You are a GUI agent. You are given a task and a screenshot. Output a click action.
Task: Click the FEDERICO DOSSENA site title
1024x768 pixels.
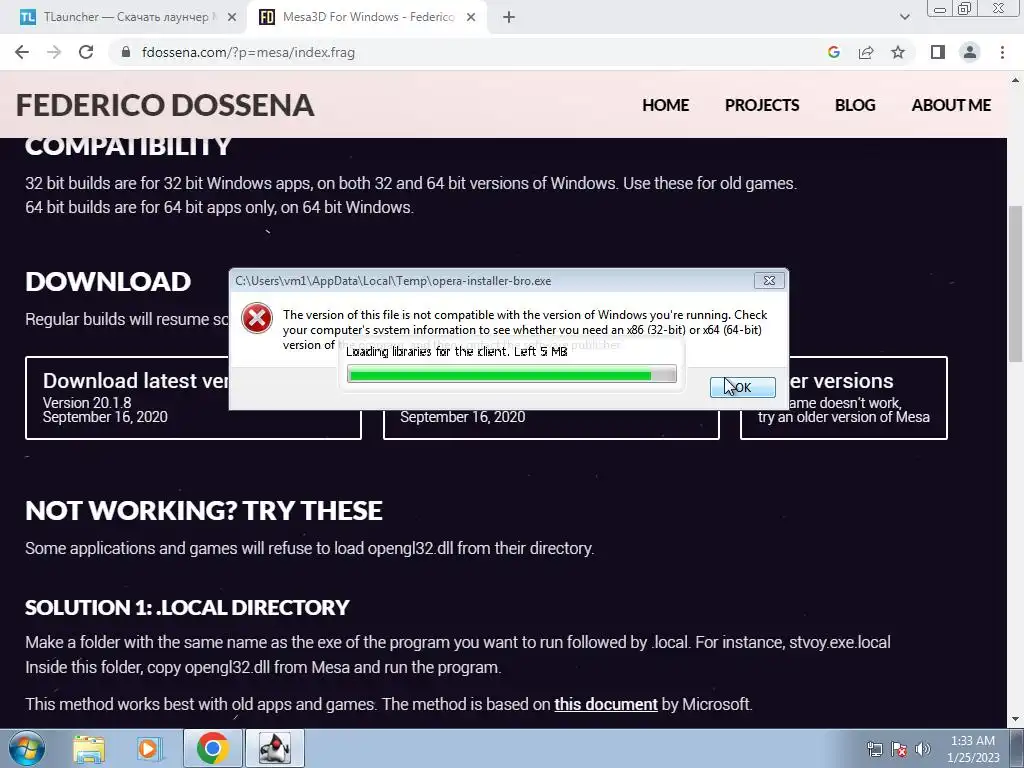(165, 105)
